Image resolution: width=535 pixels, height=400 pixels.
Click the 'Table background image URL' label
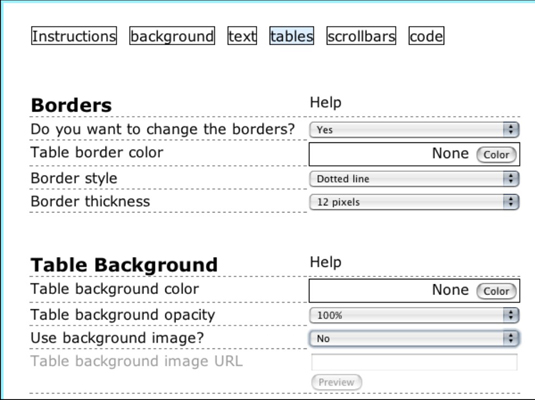point(137,361)
